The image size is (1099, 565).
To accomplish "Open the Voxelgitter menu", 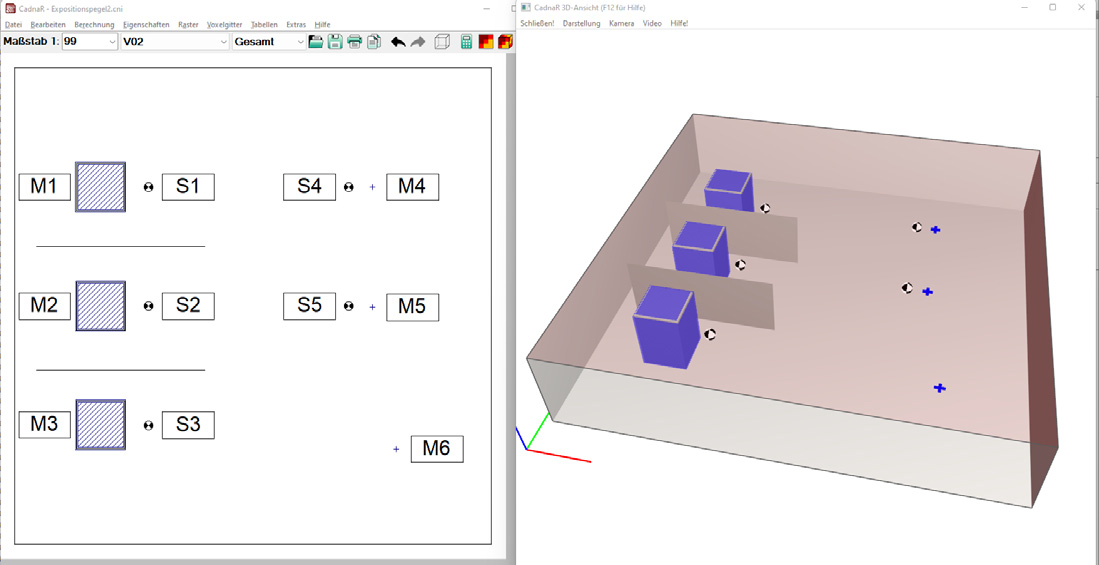I will pyautogui.click(x=224, y=25).
